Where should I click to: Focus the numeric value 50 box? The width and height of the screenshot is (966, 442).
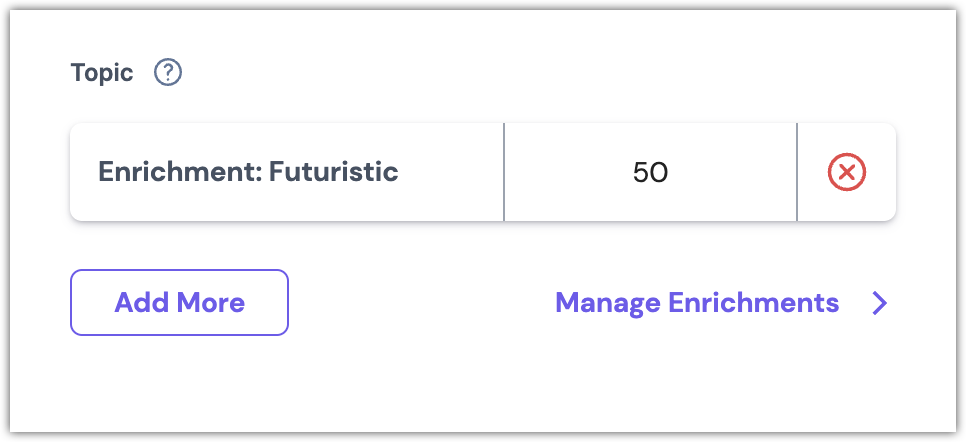650,173
